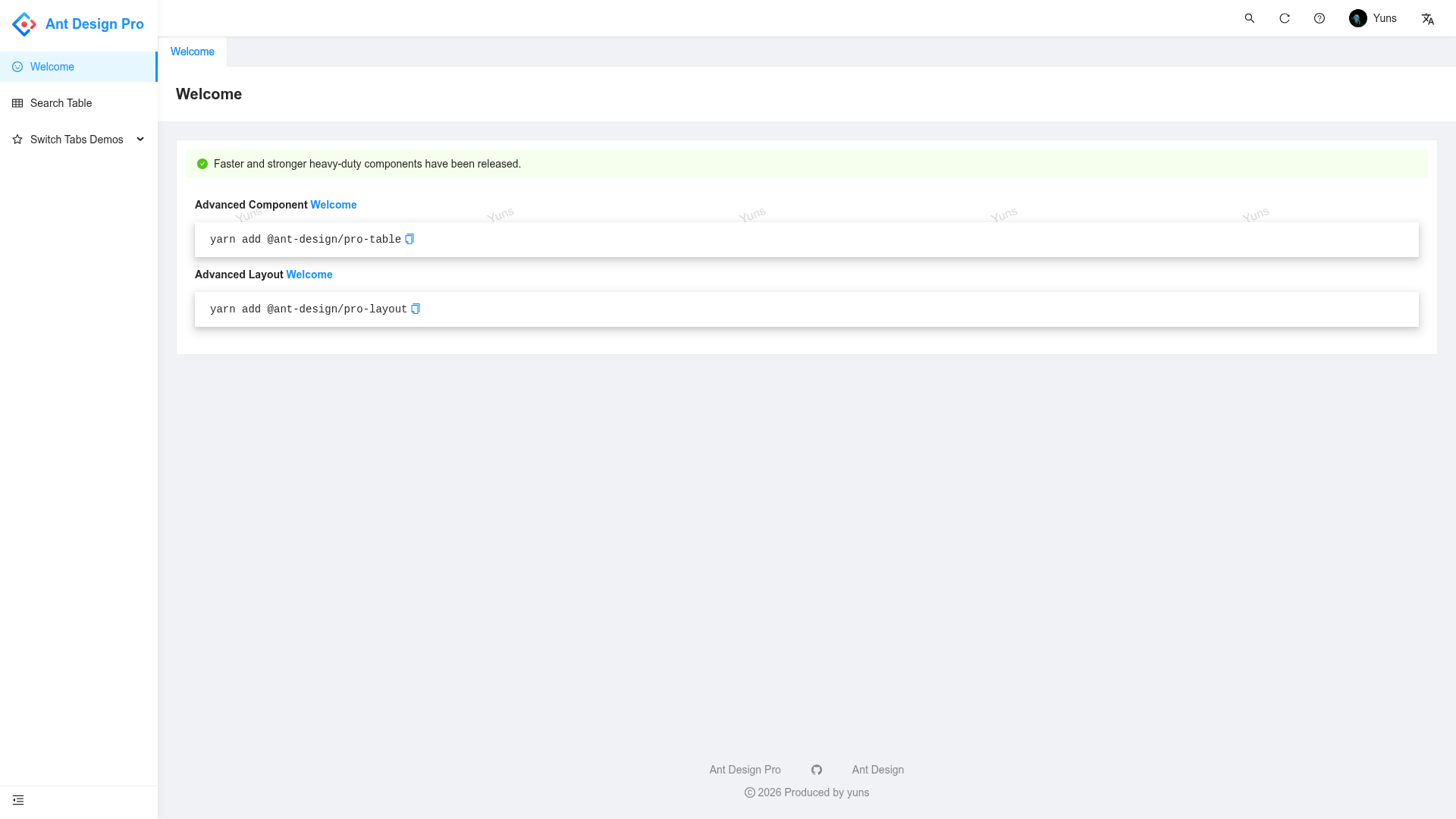This screenshot has height=819, width=1456.
Task: Open the language translate icon
Action: [1428, 19]
